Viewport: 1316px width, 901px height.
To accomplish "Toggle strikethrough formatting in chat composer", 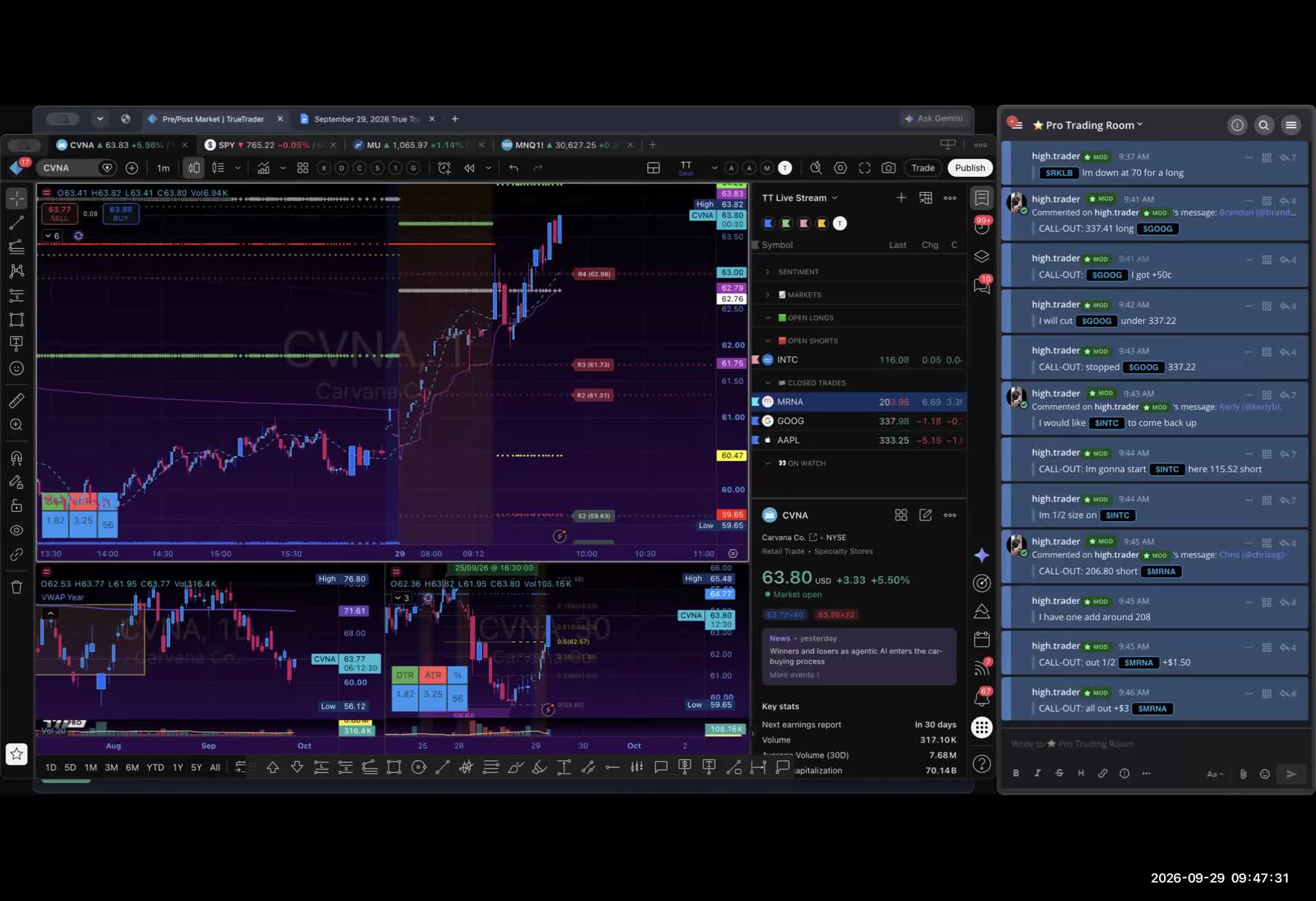I will [x=1059, y=773].
